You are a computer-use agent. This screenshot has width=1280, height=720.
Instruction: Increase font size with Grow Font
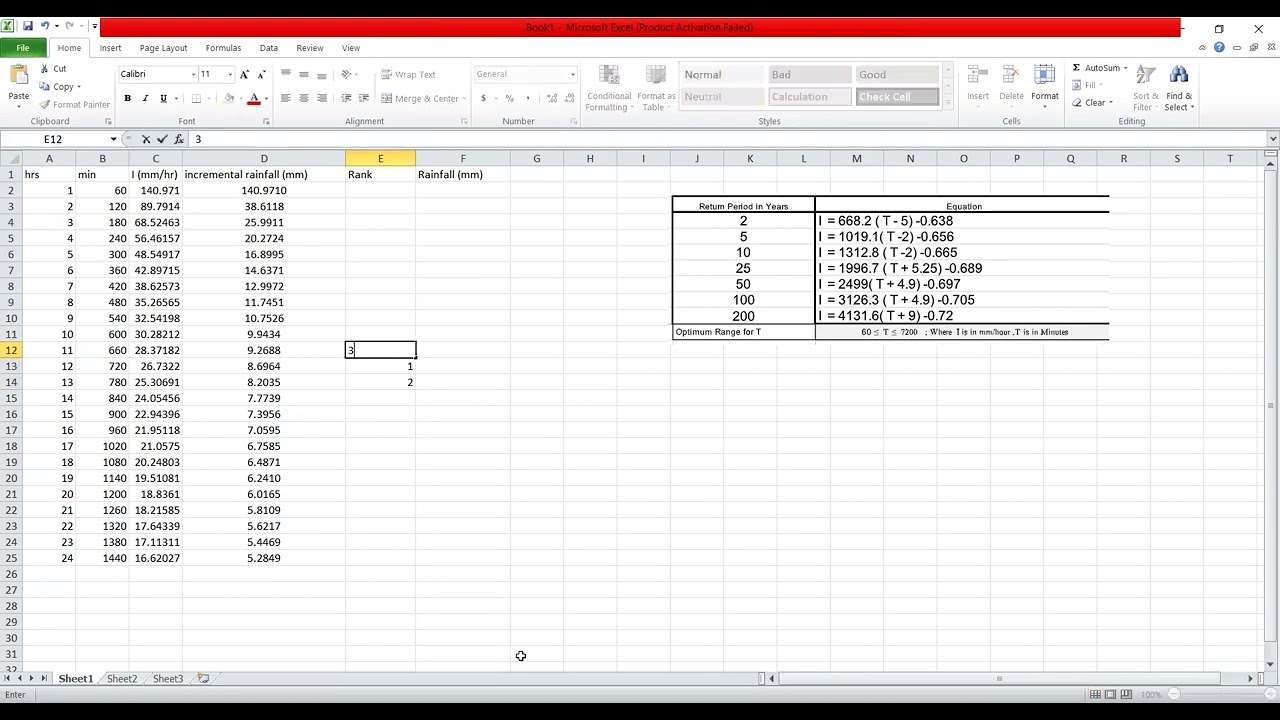tap(244, 74)
